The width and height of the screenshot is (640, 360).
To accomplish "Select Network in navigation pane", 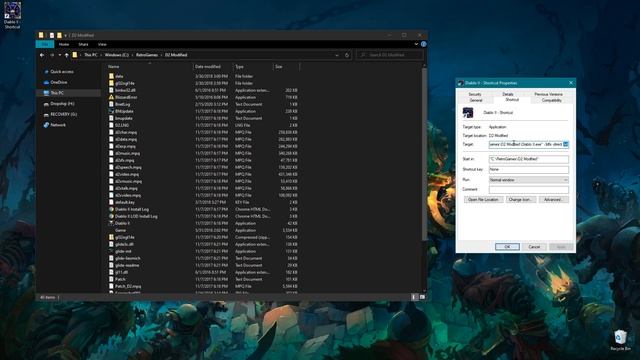I will tap(58, 125).
